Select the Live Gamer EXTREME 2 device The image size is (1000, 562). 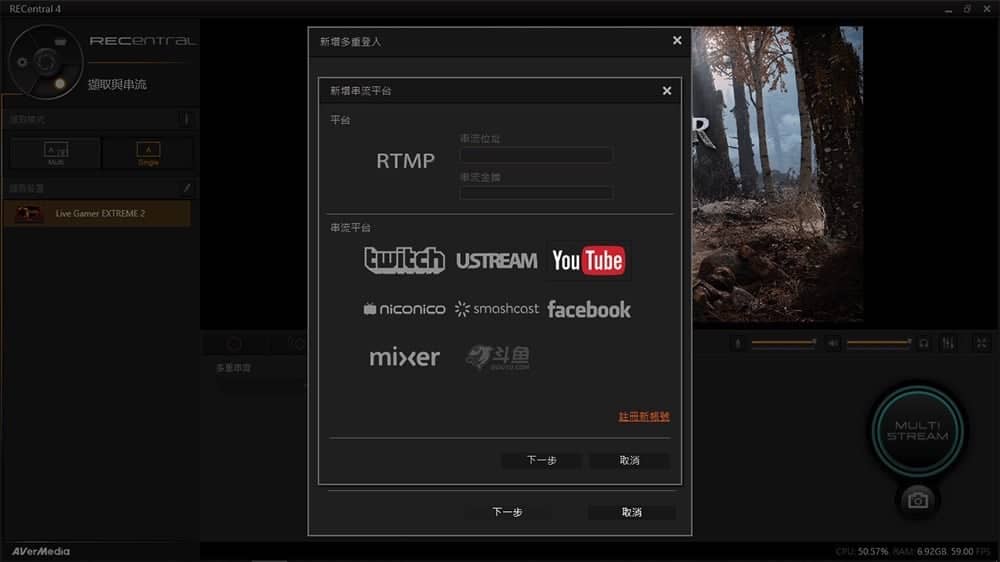coord(97,214)
